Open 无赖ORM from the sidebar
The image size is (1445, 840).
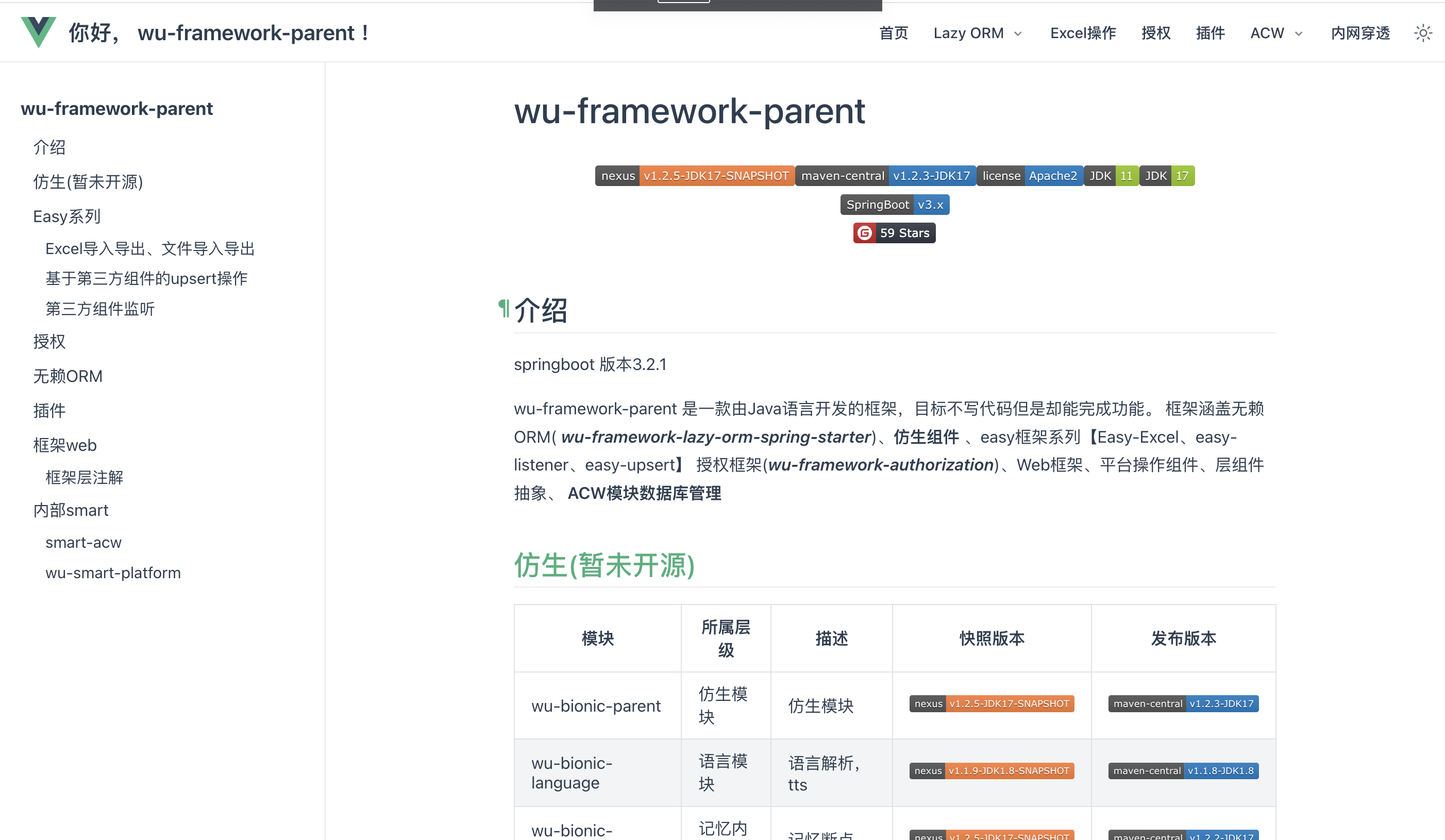(x=67, y=376)
